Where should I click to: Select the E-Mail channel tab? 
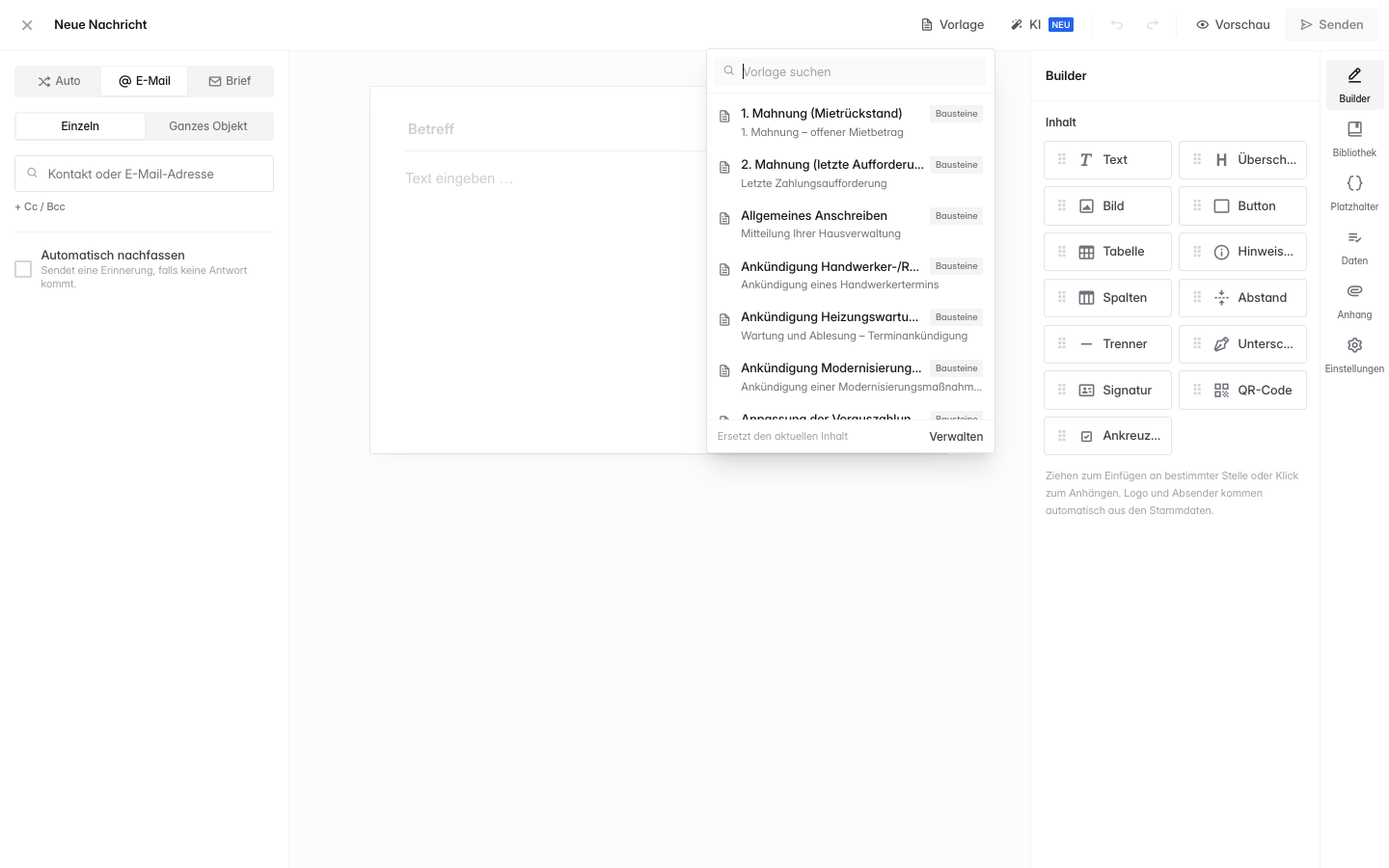click(145, 81)
